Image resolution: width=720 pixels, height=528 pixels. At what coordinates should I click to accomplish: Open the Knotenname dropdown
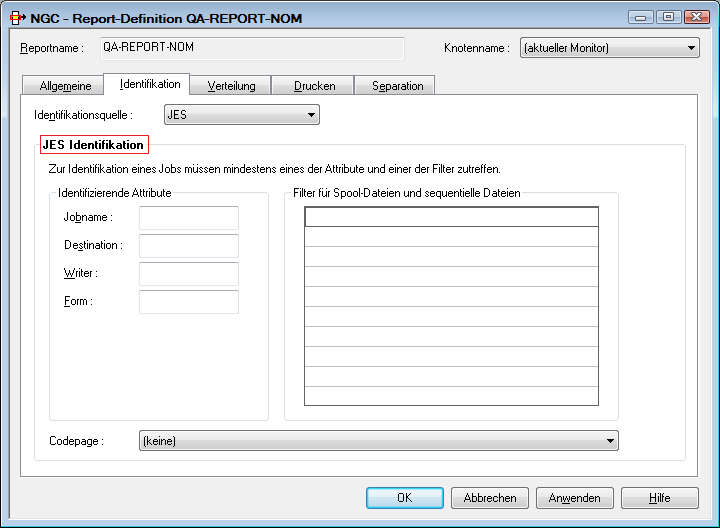pyautogui.click(x=609, y=48)
